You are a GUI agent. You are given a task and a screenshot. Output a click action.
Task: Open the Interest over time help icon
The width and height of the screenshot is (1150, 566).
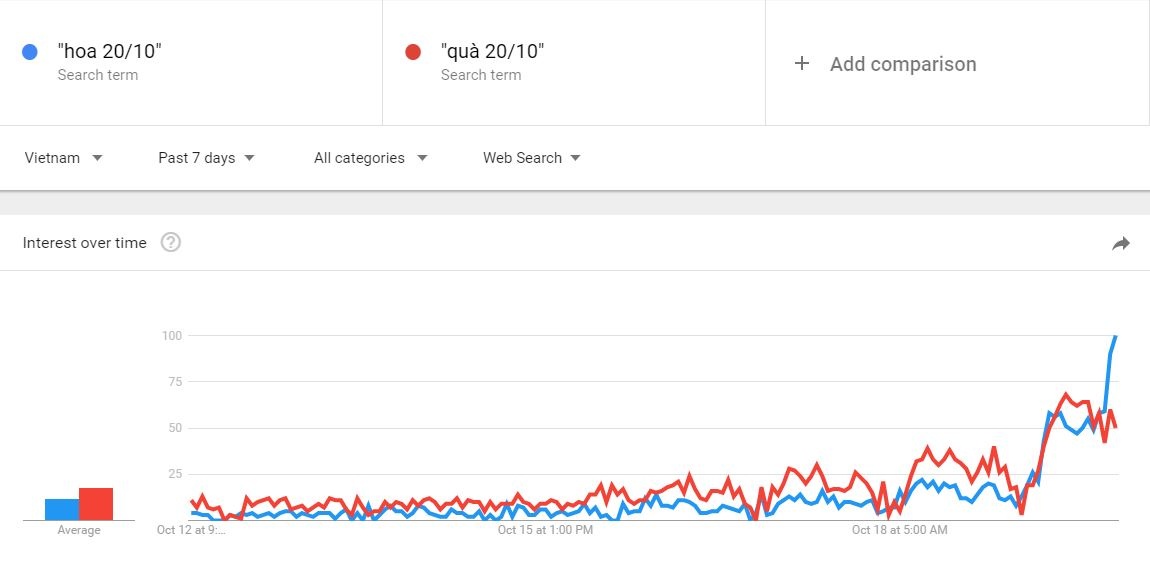tap(171, 242)
